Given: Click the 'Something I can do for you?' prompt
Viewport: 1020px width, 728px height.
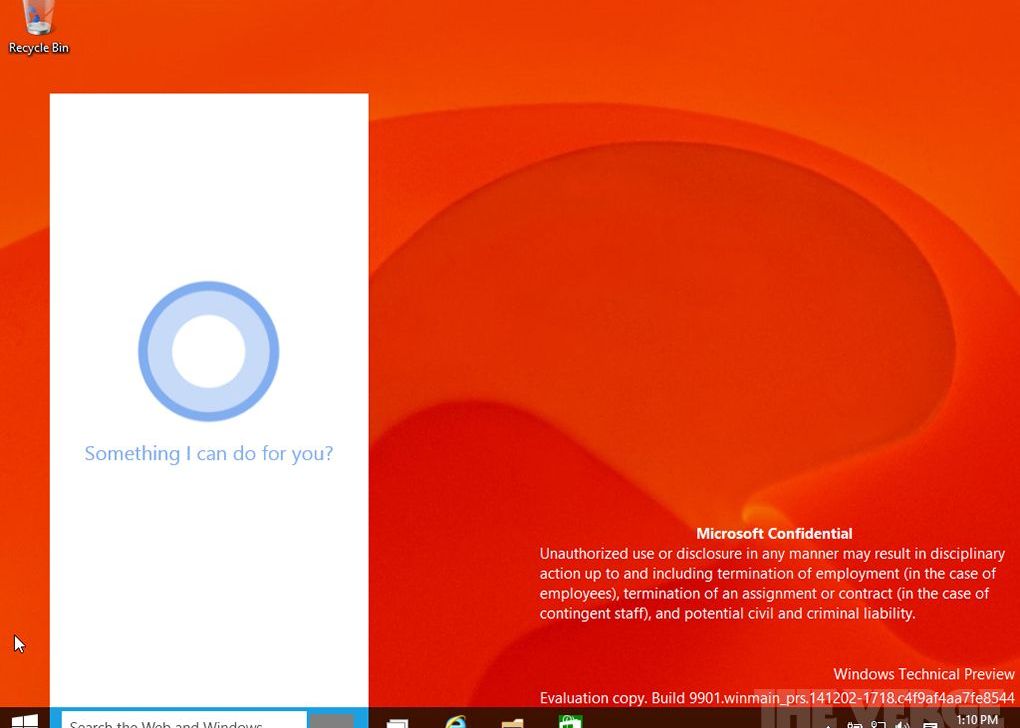Looking at the screenshot, I should click(208, 453).
